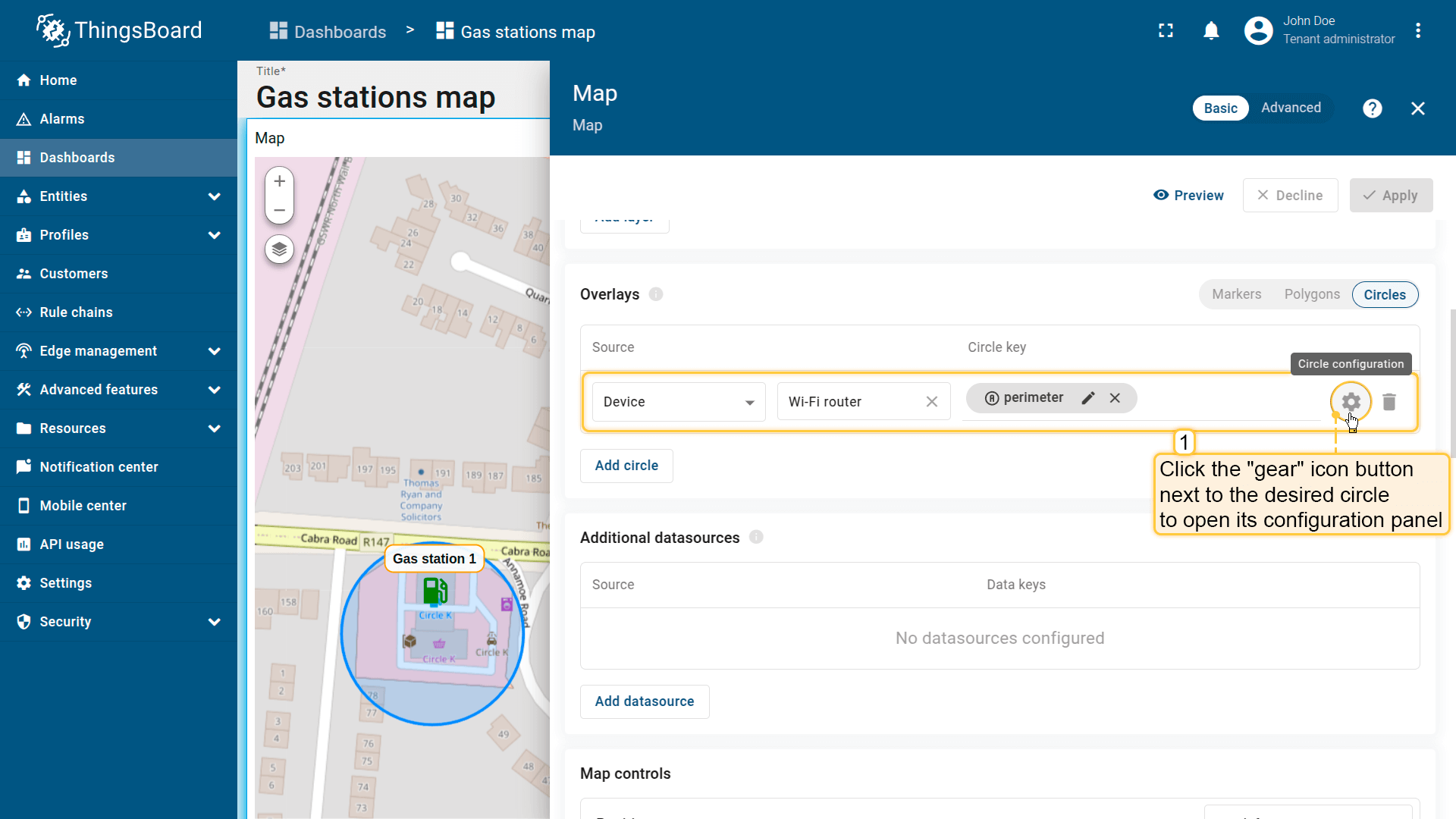Enter fullscreen mode
1456x819 pixels.
pyautogui.click(x=1166, y=31)
